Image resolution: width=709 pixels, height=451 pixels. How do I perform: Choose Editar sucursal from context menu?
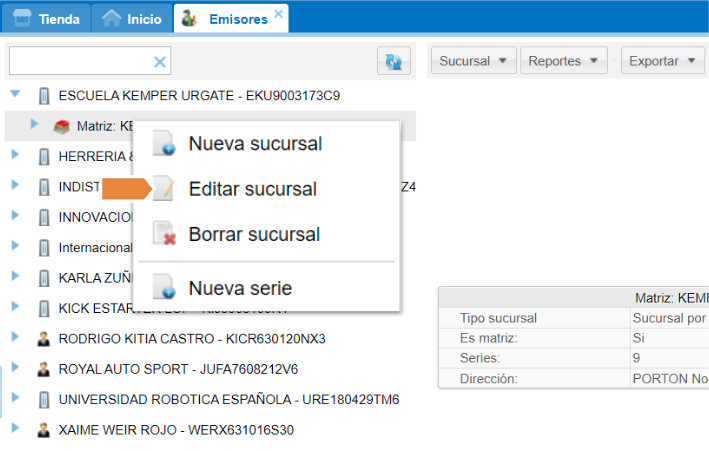click(252, 189)
